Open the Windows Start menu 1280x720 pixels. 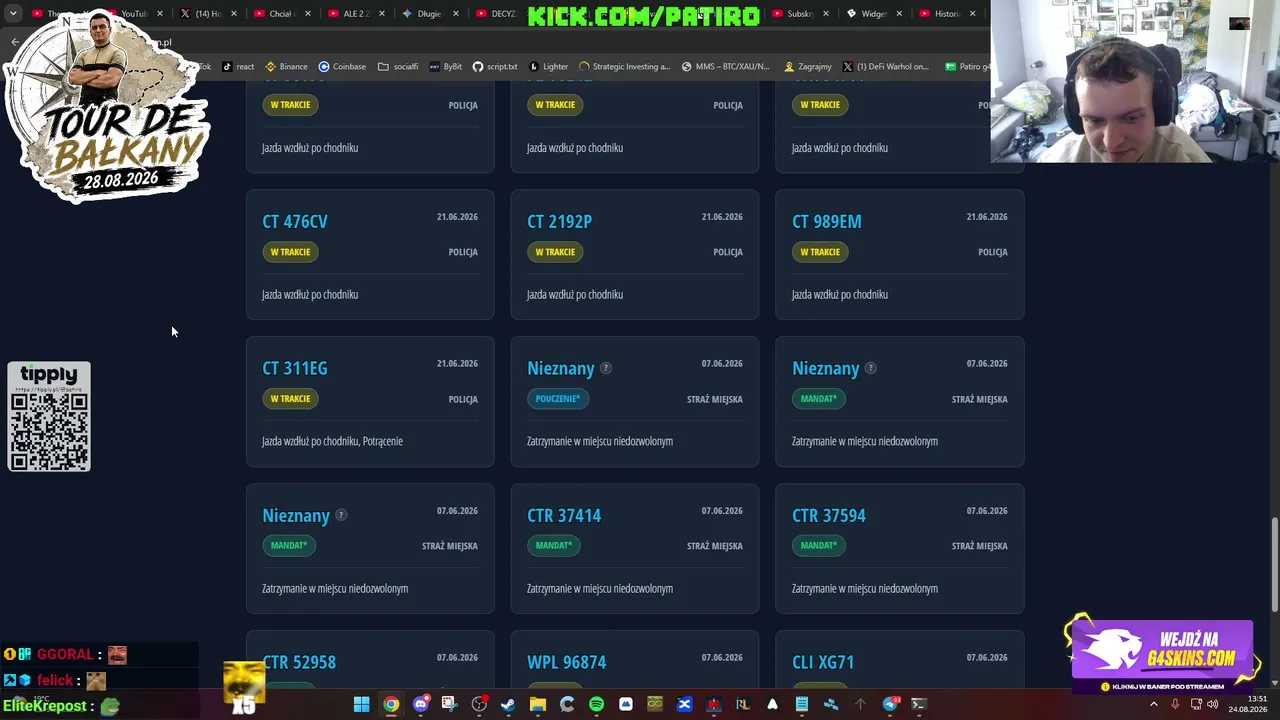click(x=361, y=704)
